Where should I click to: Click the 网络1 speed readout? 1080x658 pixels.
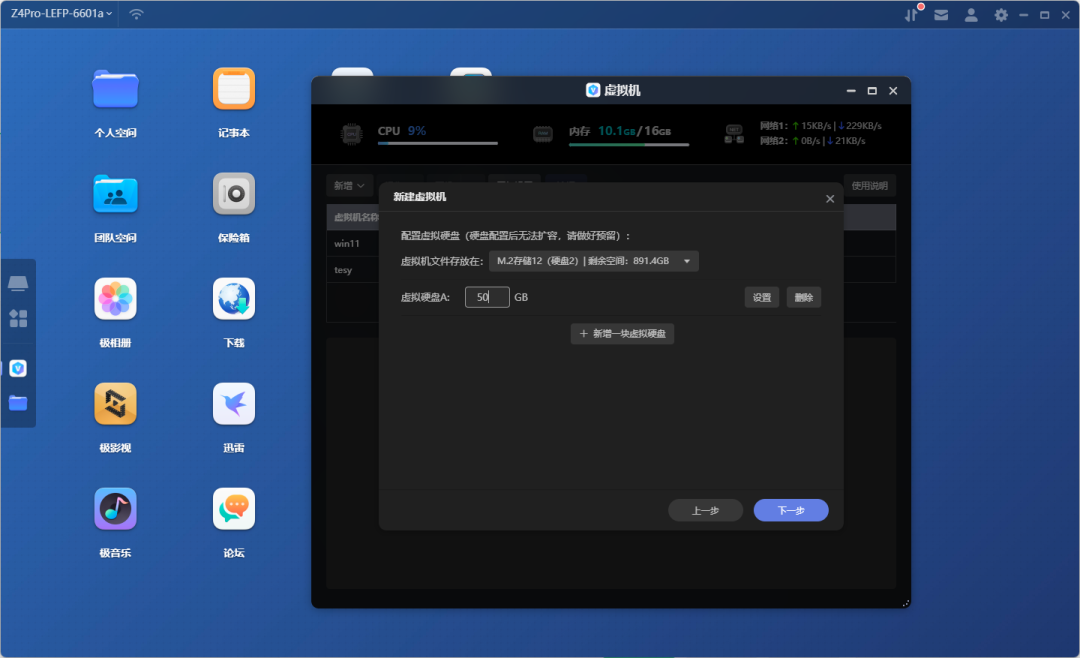(821, 126)
